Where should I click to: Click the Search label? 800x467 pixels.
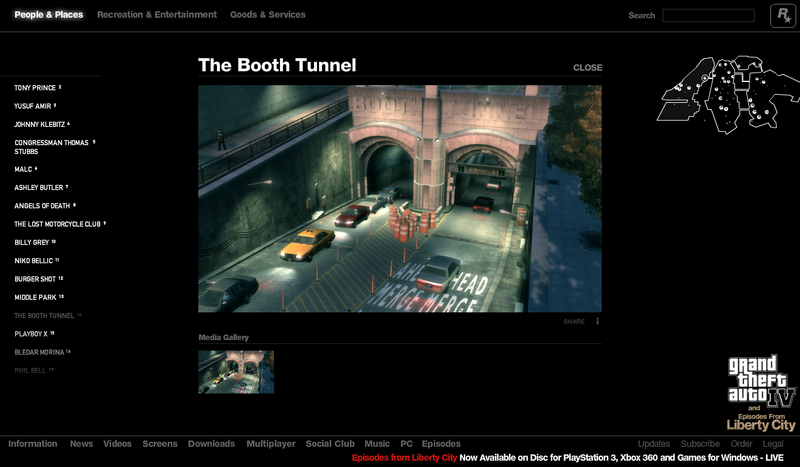641,15
